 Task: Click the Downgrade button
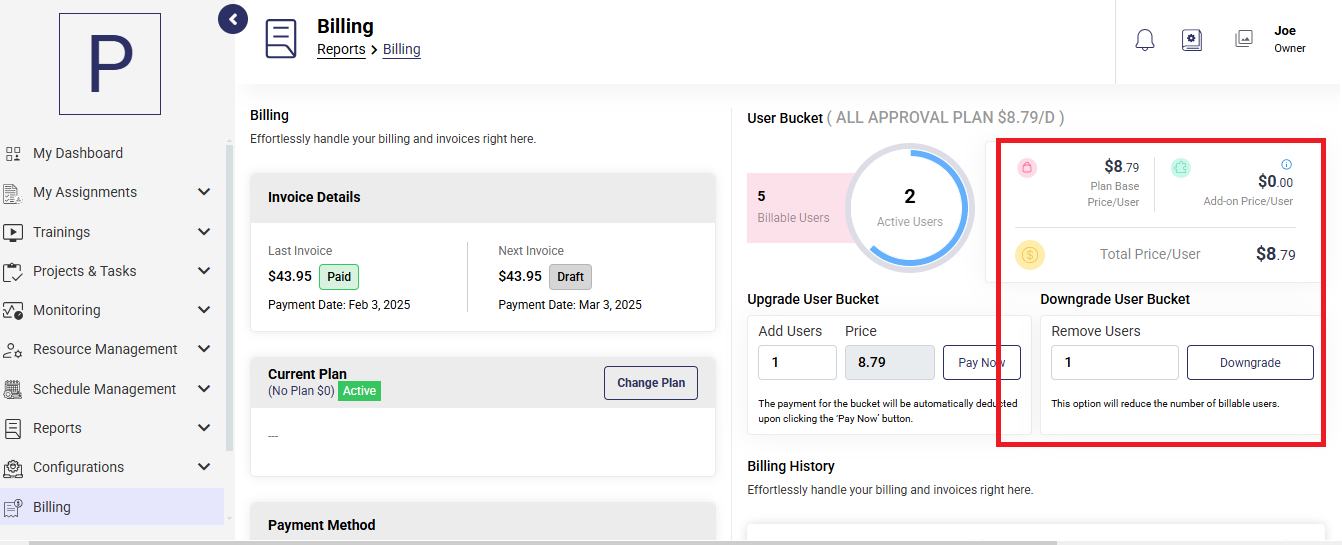pos(1250,363)
